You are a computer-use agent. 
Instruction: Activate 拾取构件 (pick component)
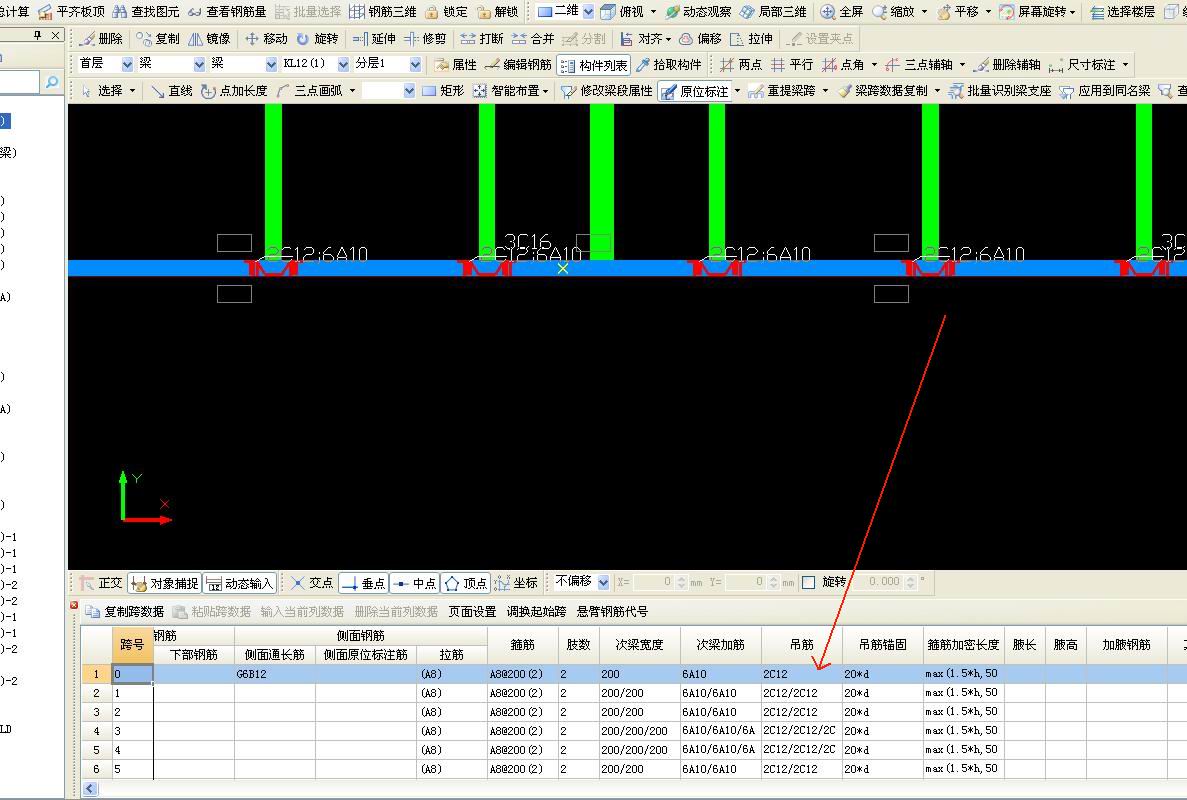coord(669,65)
